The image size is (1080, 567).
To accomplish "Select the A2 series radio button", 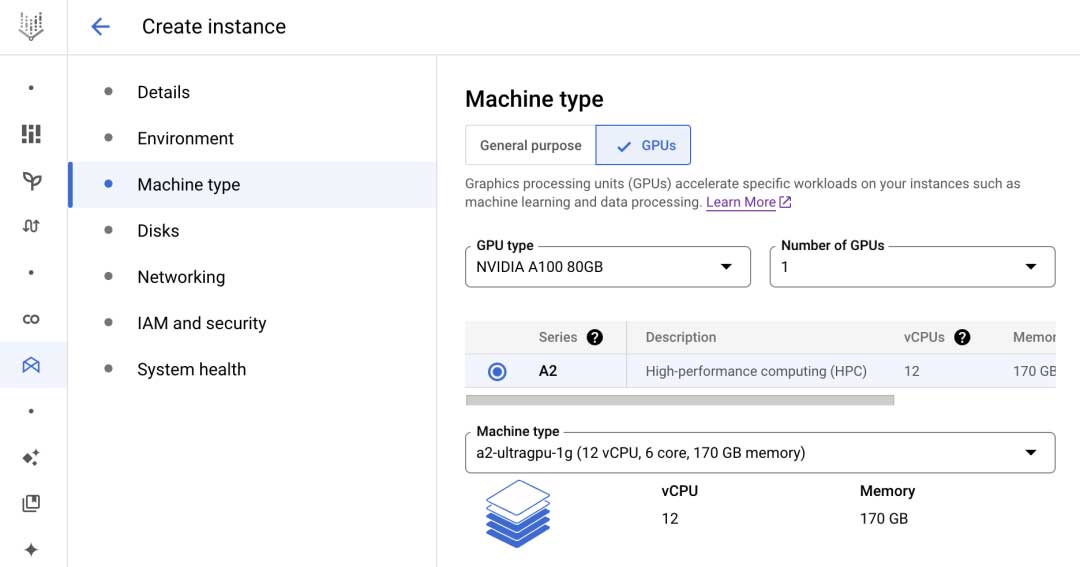I will point(497,372).
